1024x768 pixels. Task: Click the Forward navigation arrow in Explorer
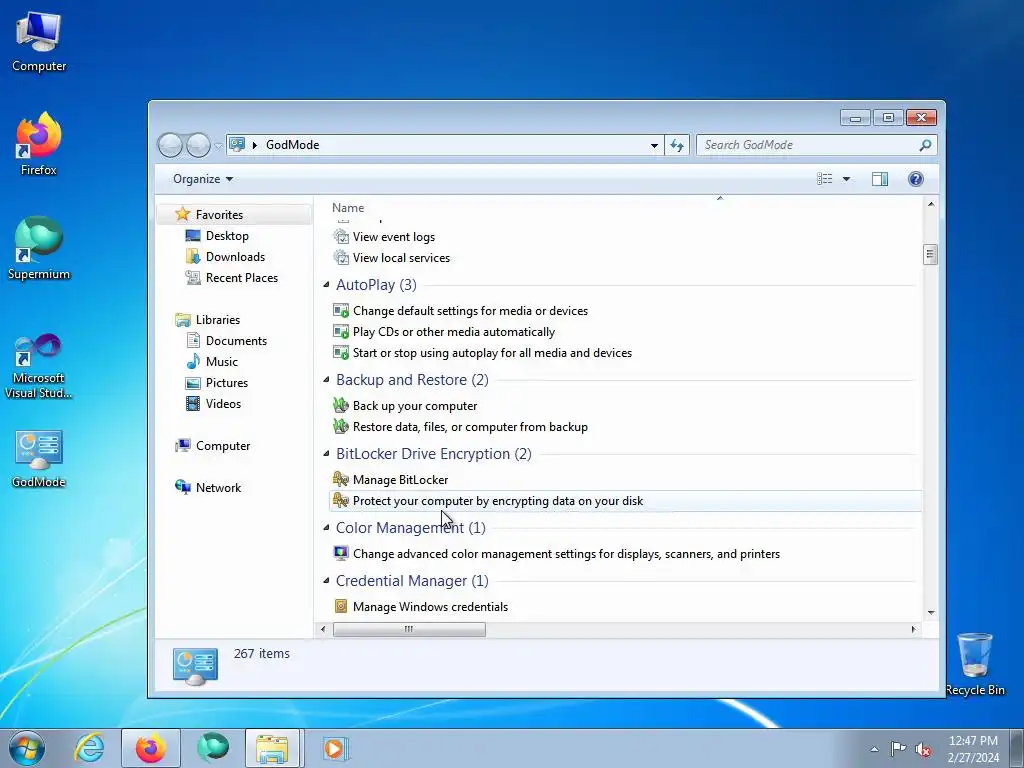coord(198,145)
